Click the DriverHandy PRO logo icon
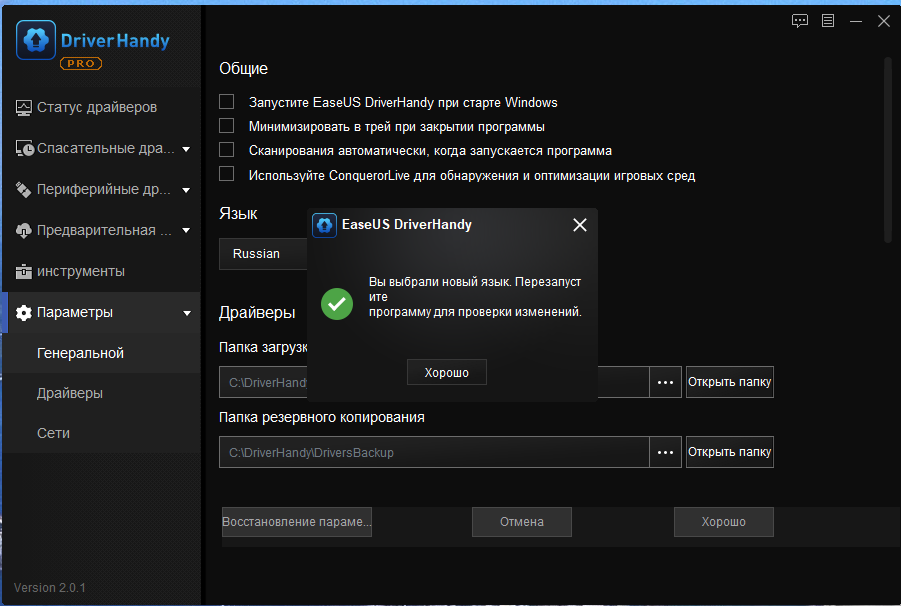 coord(36,40)
